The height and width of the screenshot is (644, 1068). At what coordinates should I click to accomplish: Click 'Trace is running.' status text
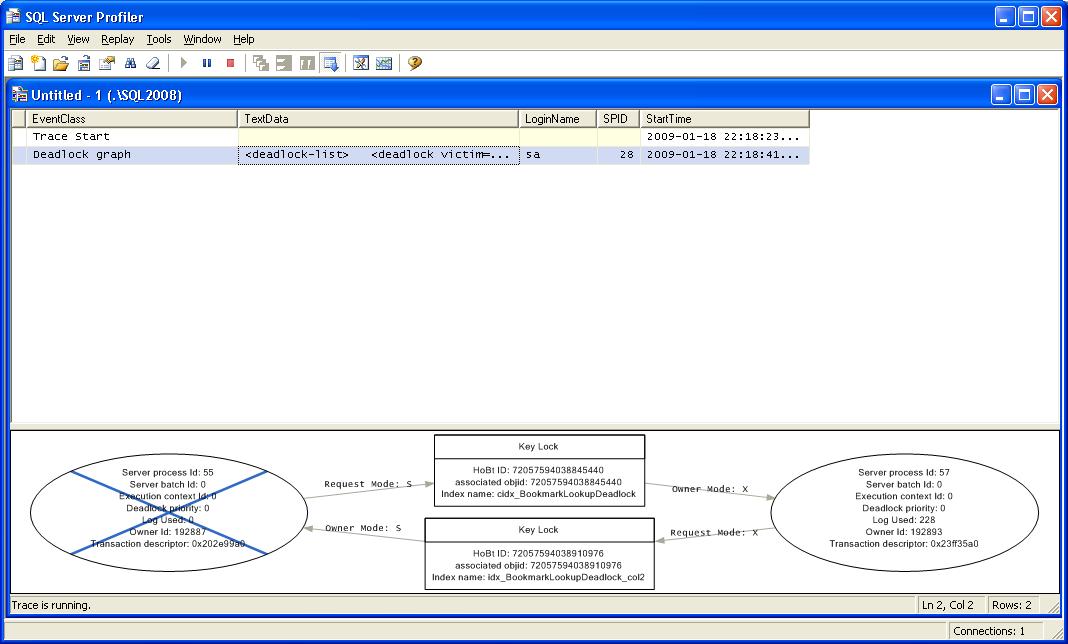pyautogui.click(x=51, y=604)
